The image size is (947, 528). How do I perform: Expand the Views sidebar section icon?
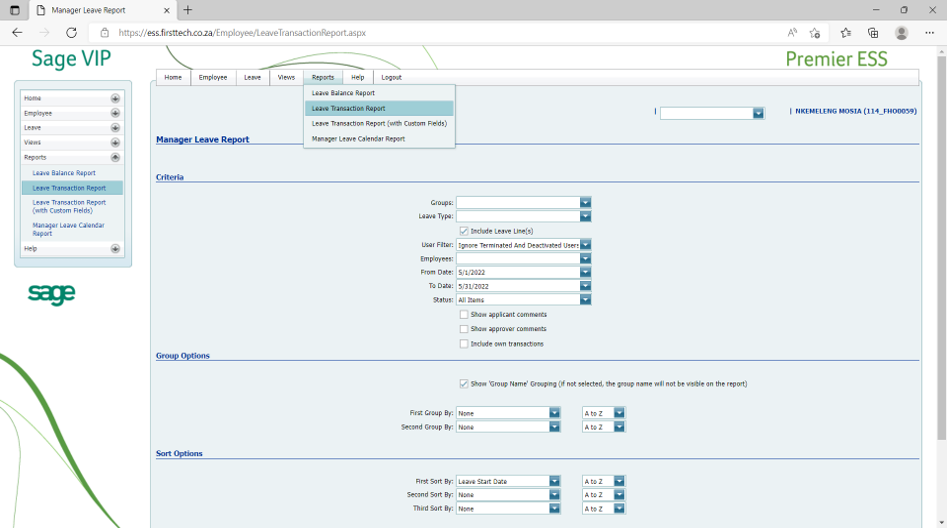115,143
